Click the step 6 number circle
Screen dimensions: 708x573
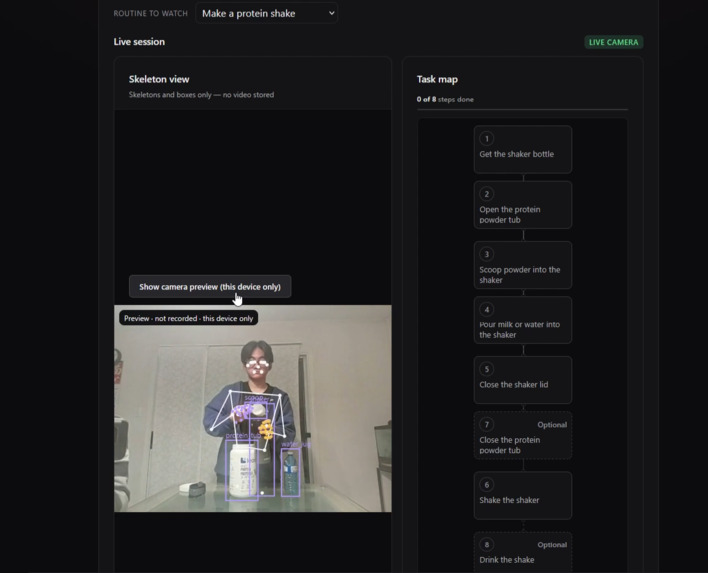[x=487, y=484]
